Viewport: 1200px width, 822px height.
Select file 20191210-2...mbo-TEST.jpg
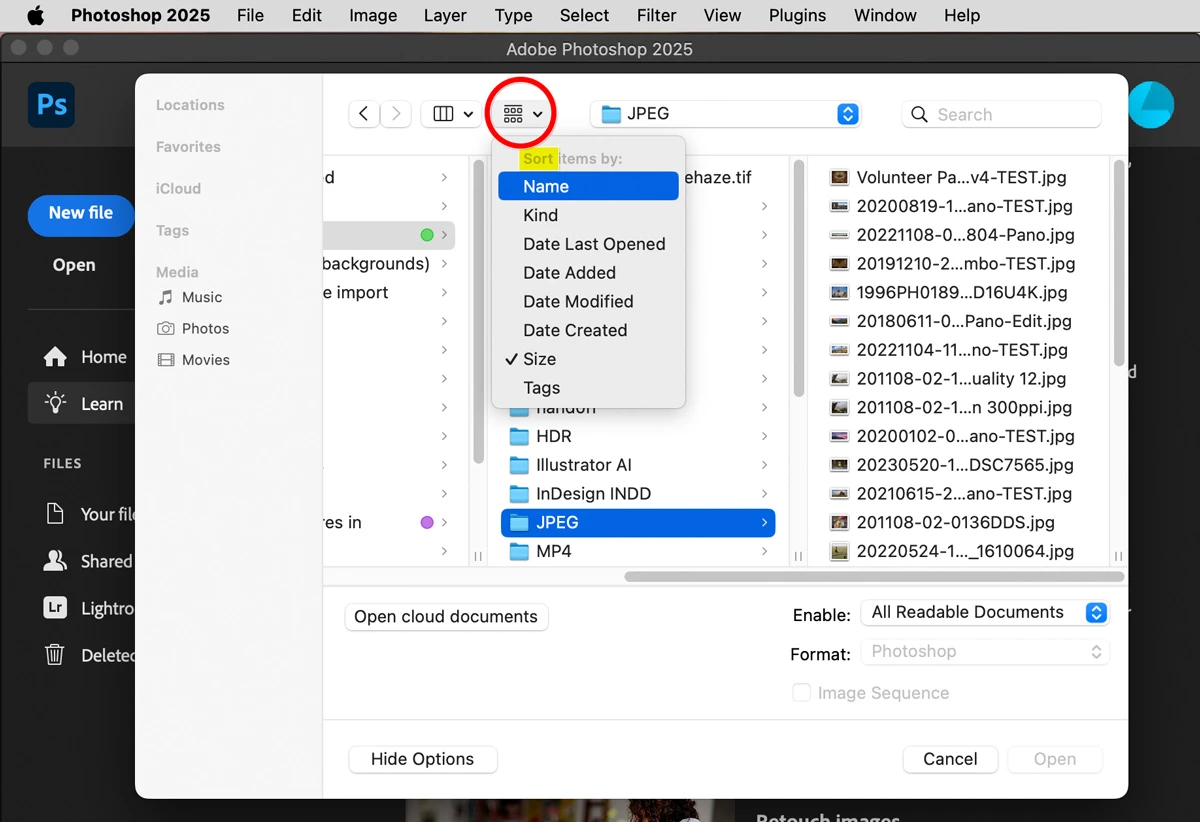952,264
